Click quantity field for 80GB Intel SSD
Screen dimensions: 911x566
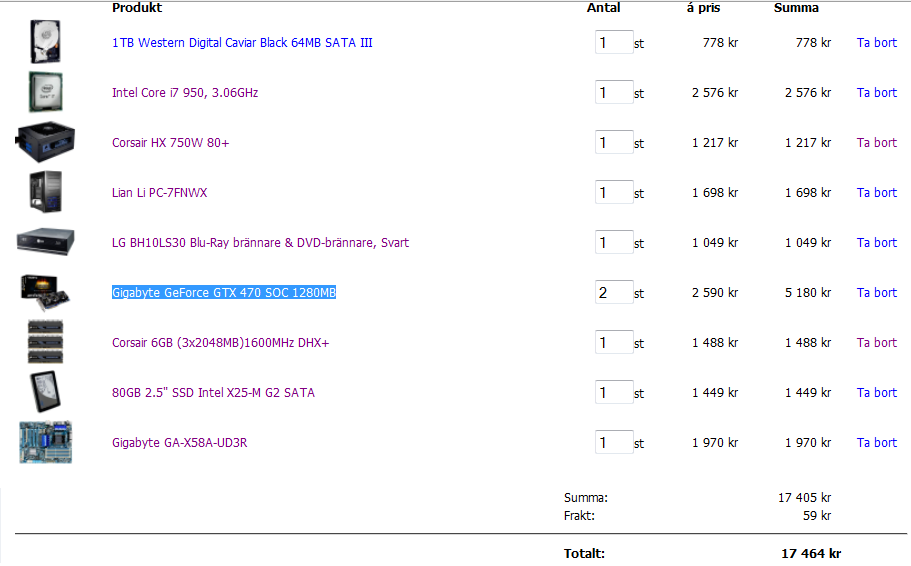(x=614, y=392)
